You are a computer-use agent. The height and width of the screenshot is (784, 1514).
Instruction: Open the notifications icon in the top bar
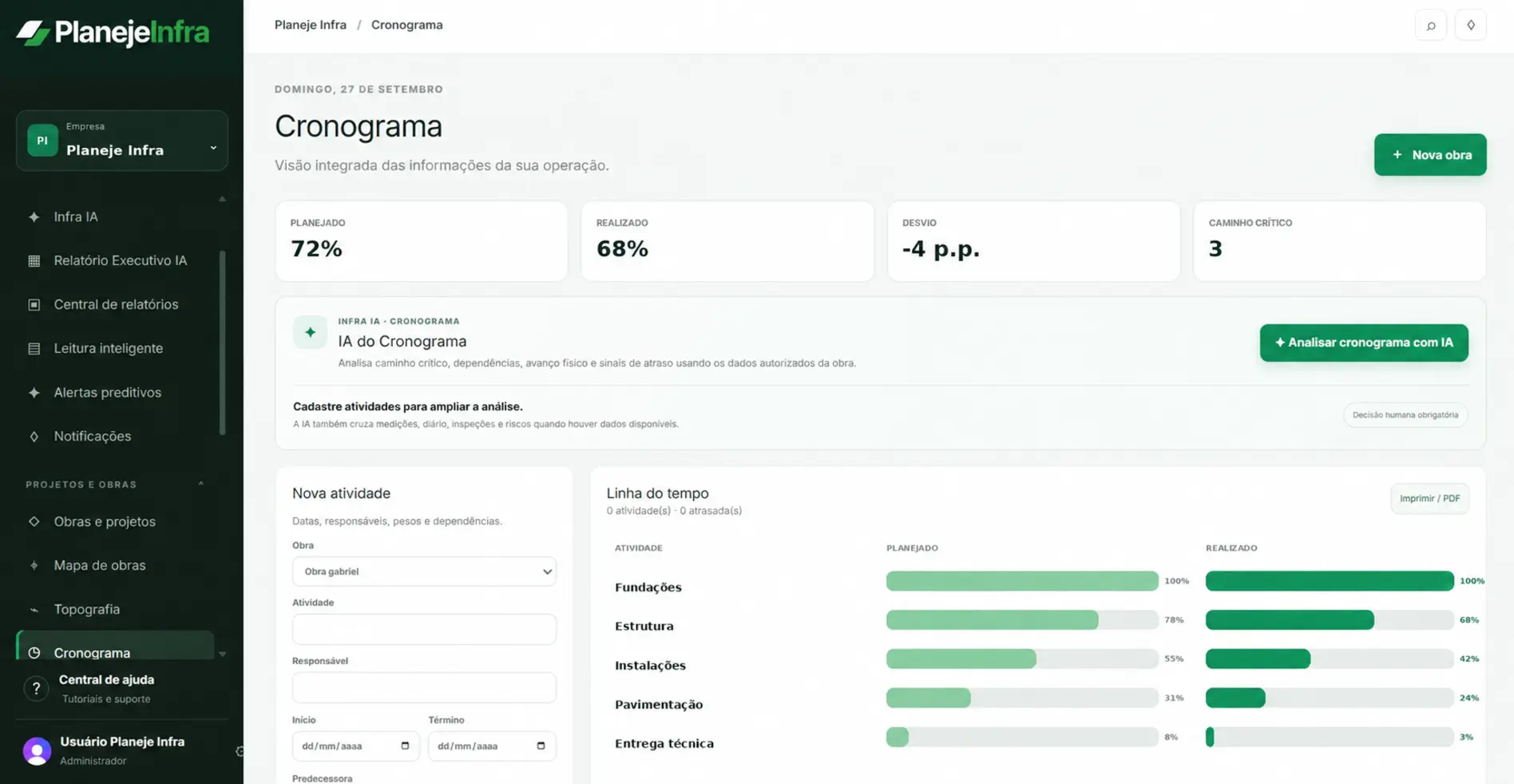click(x=1470, y=26)
